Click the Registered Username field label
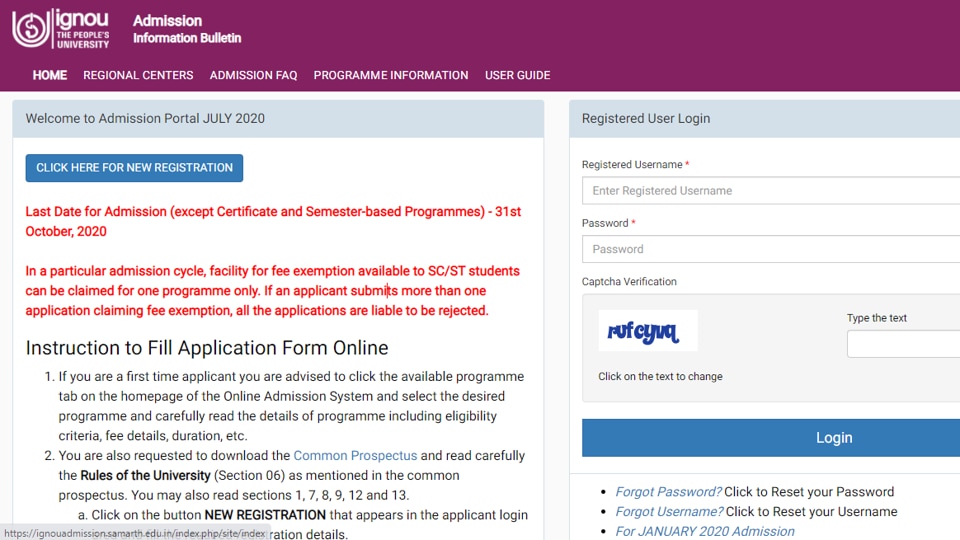The width and height of the screenshot is (960, 540). coord(632,165)
